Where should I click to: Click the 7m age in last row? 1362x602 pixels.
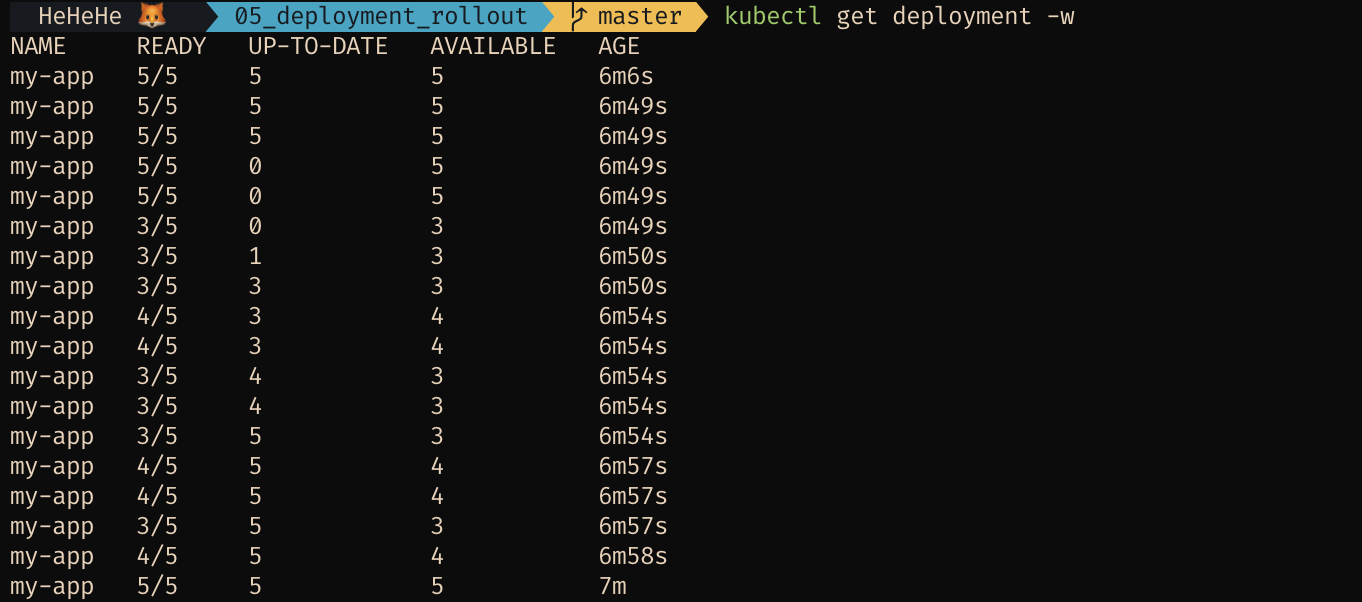[612, 586]
